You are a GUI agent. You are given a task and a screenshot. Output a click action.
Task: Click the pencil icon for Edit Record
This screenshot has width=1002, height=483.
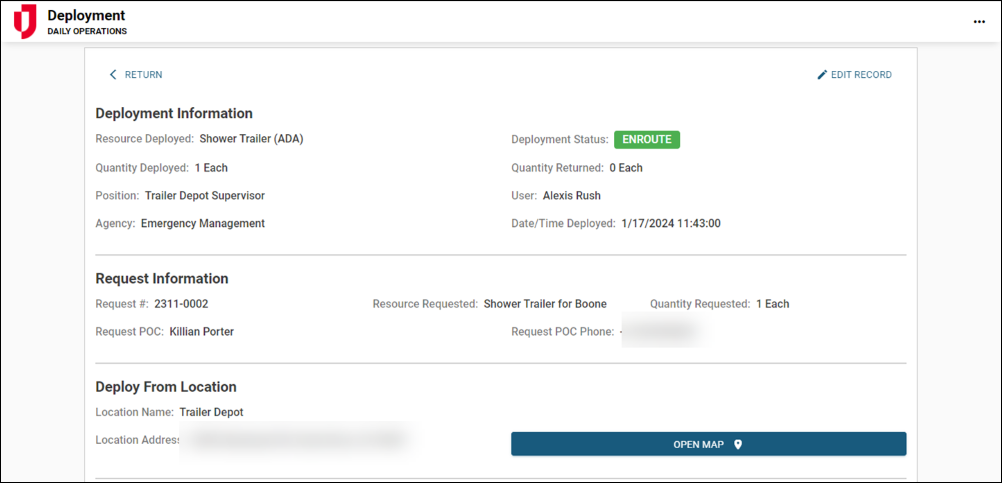tap(822, 75)
